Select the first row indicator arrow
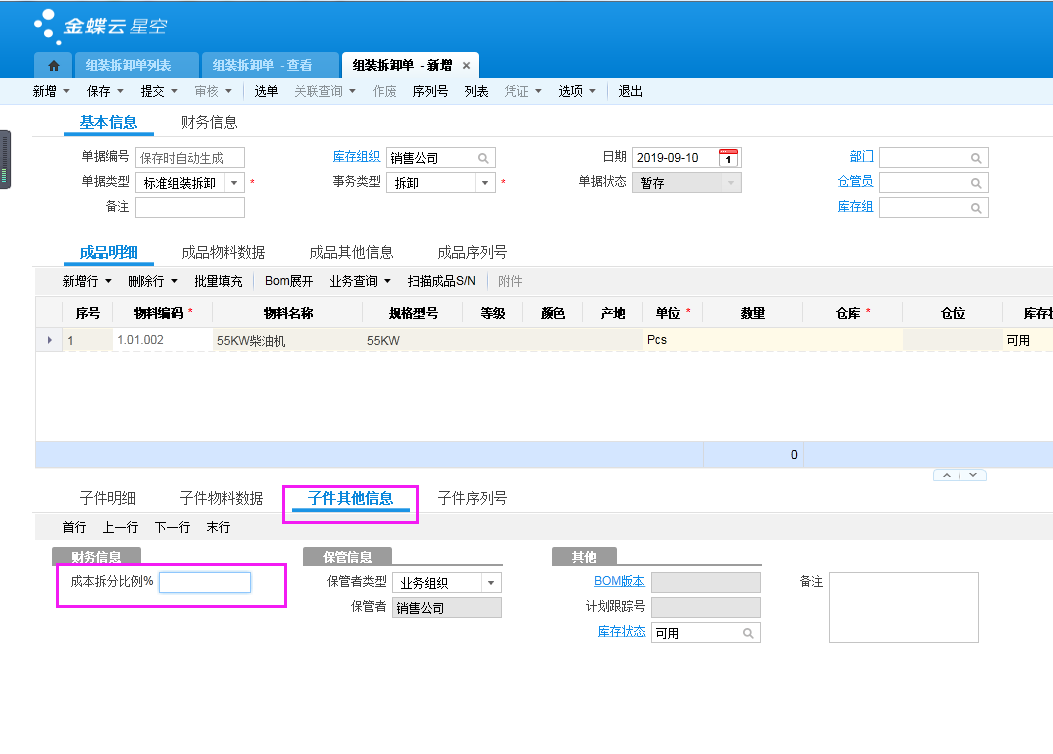The height and width of the screenshot is (754, 1053). [50, 340]
